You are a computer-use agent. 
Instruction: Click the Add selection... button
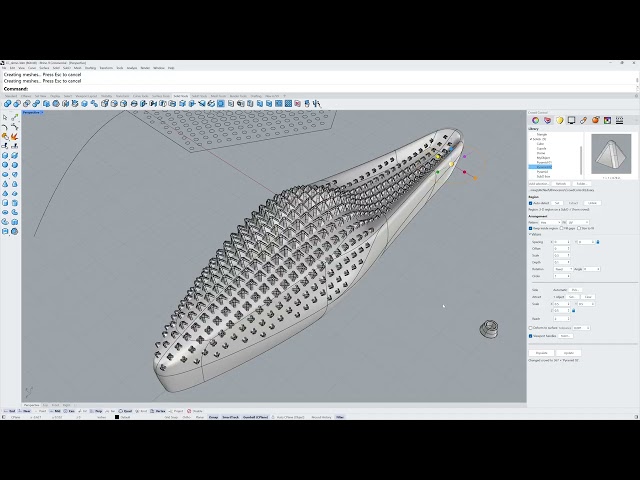point(539,184)
